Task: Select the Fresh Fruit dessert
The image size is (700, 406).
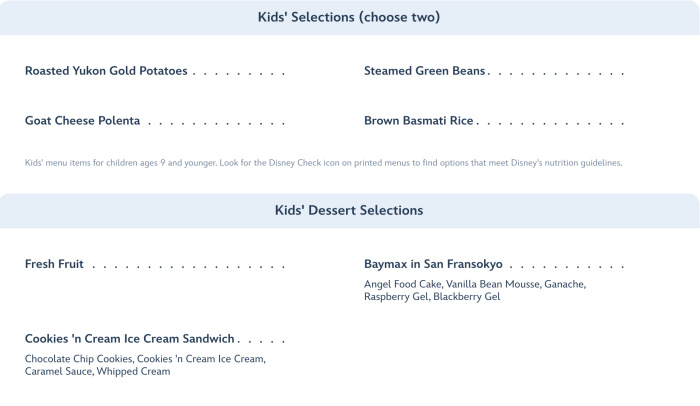Action: [x=54, y=265]
